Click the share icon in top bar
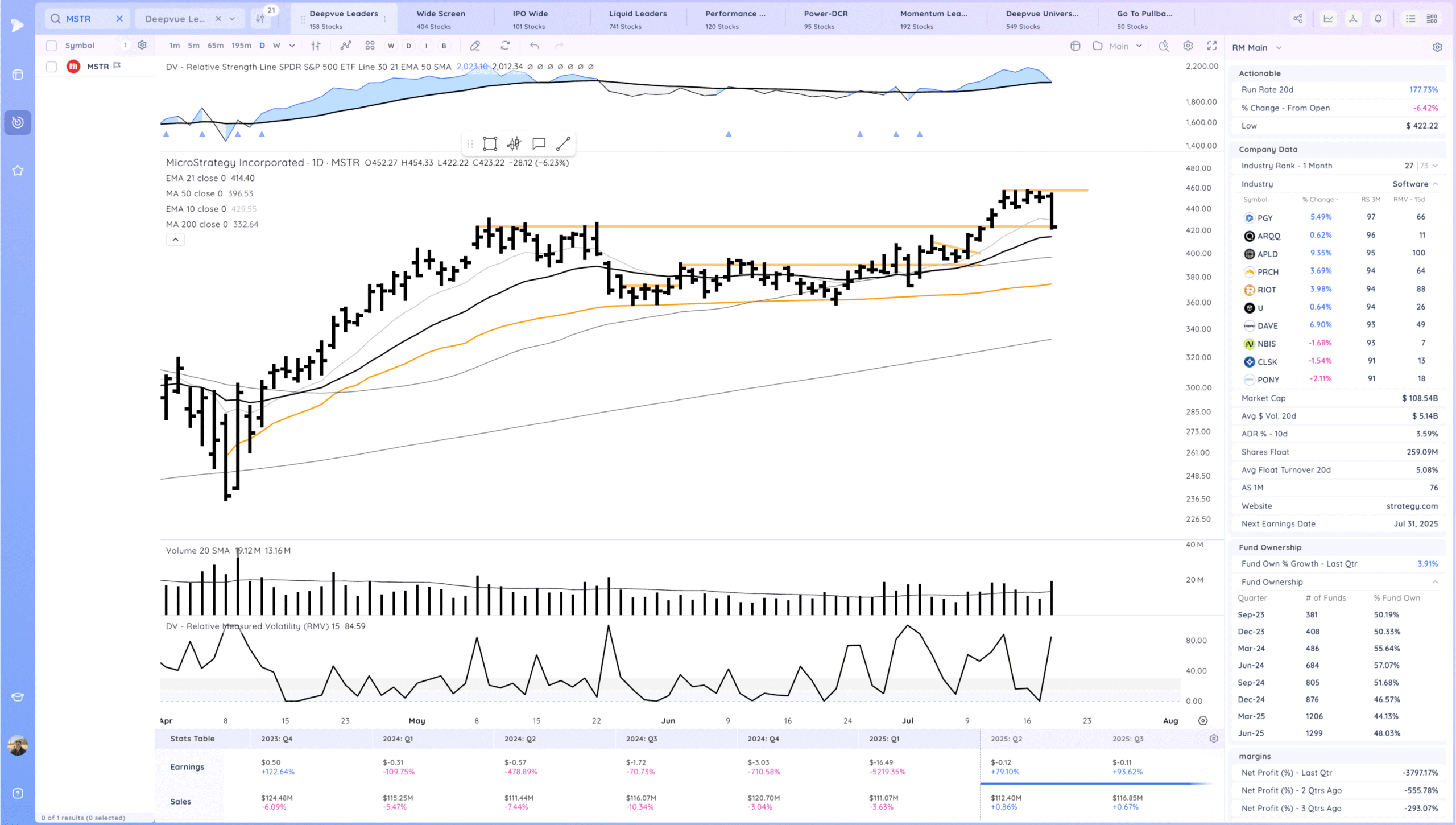The image size is (1456, 825). point(1298,19)
